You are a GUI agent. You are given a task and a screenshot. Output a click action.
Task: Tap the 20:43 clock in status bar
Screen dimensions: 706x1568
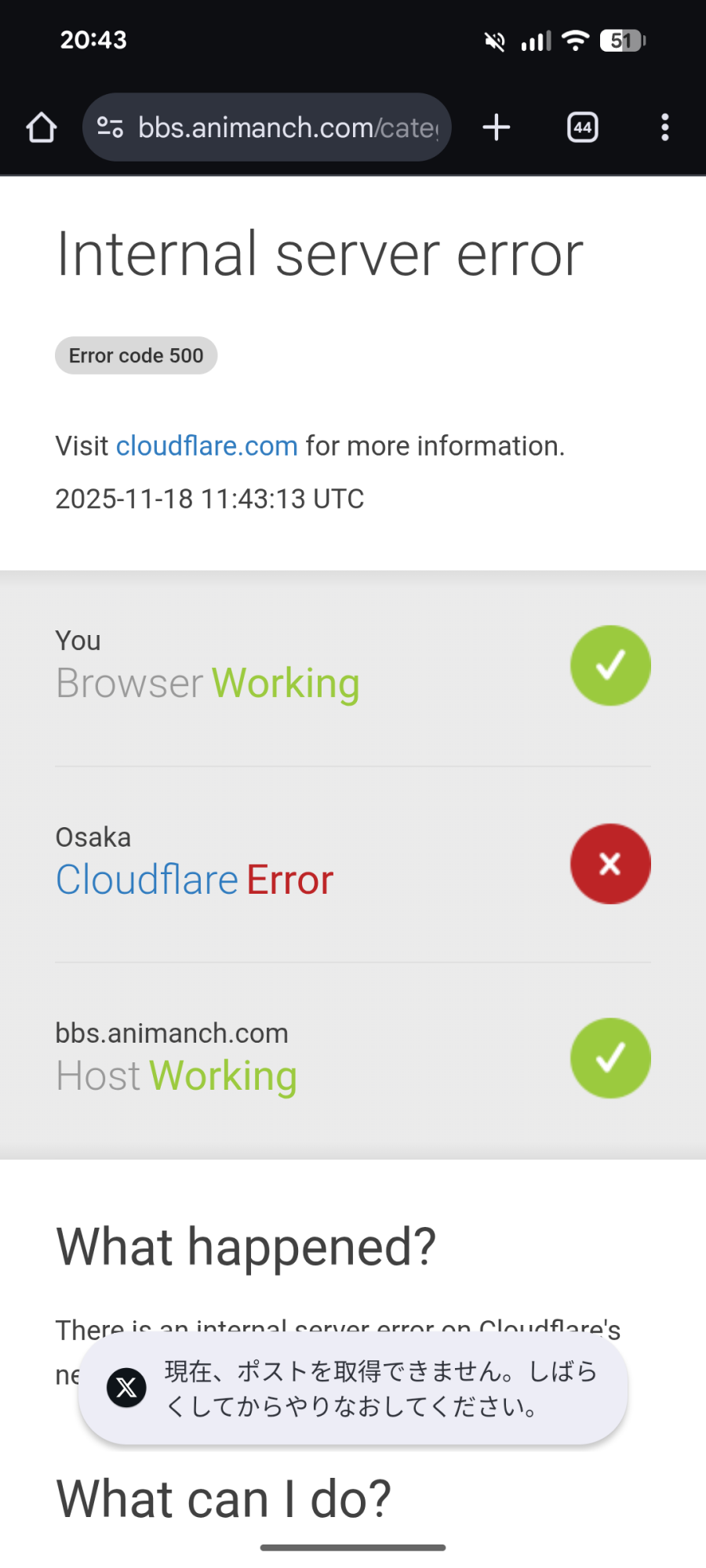coord(93,40)
